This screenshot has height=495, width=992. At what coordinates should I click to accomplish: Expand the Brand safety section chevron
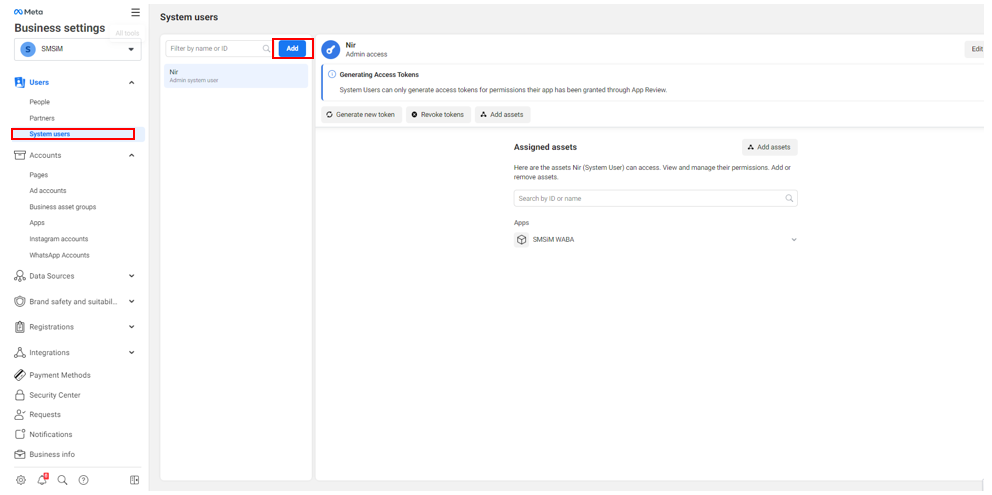tap(132, 301)
